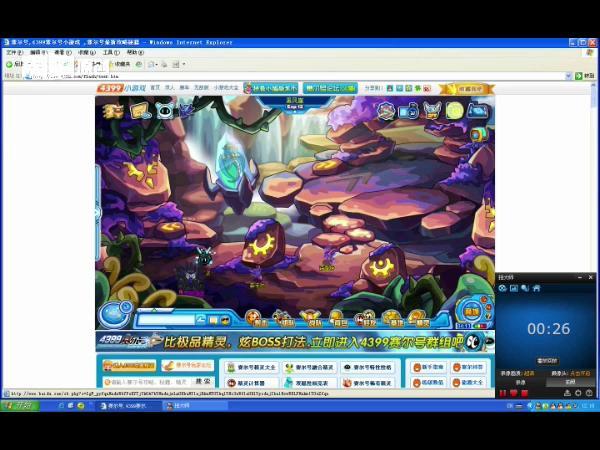
Task: Click the magnifier icon in recorder toolbar
Action: 525,288
